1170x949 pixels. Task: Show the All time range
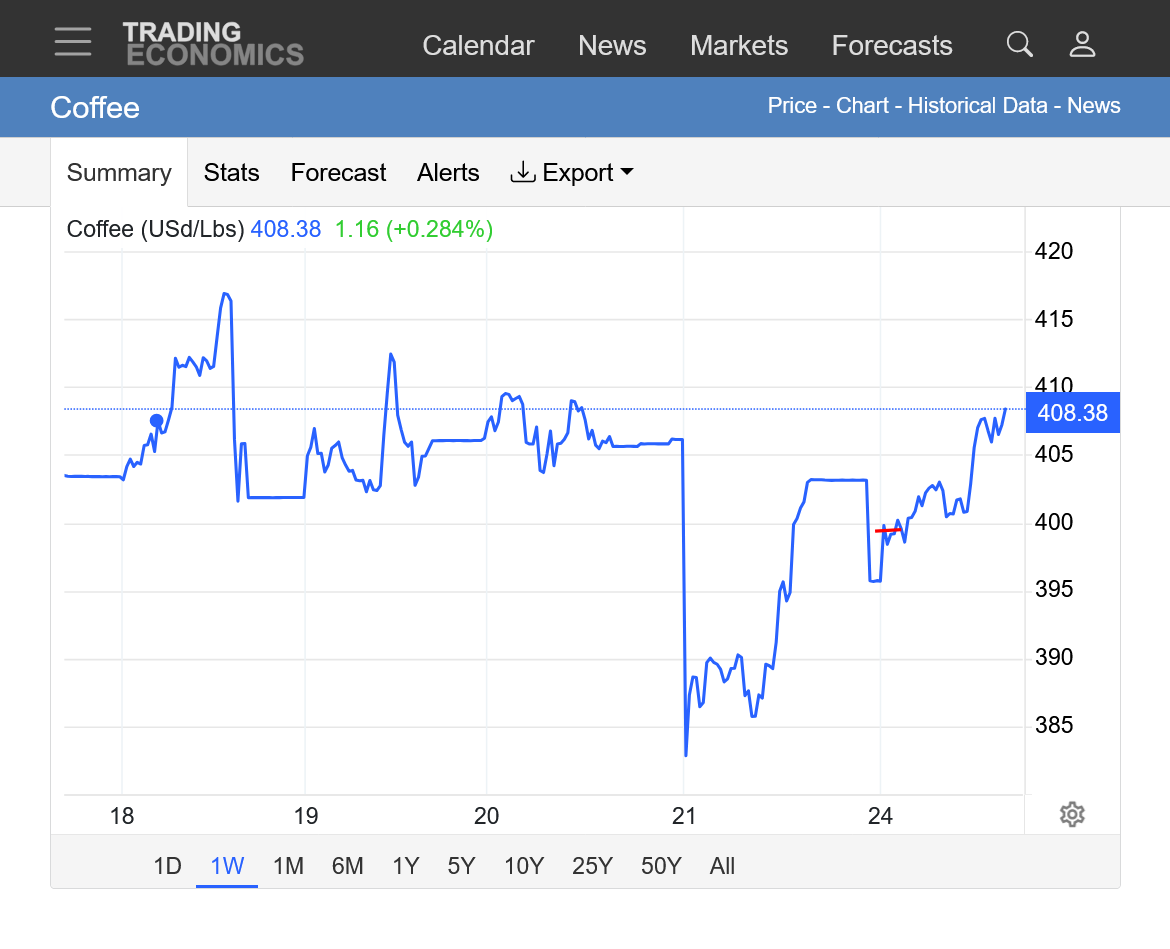pyautogui.click(x=722, y=866)
